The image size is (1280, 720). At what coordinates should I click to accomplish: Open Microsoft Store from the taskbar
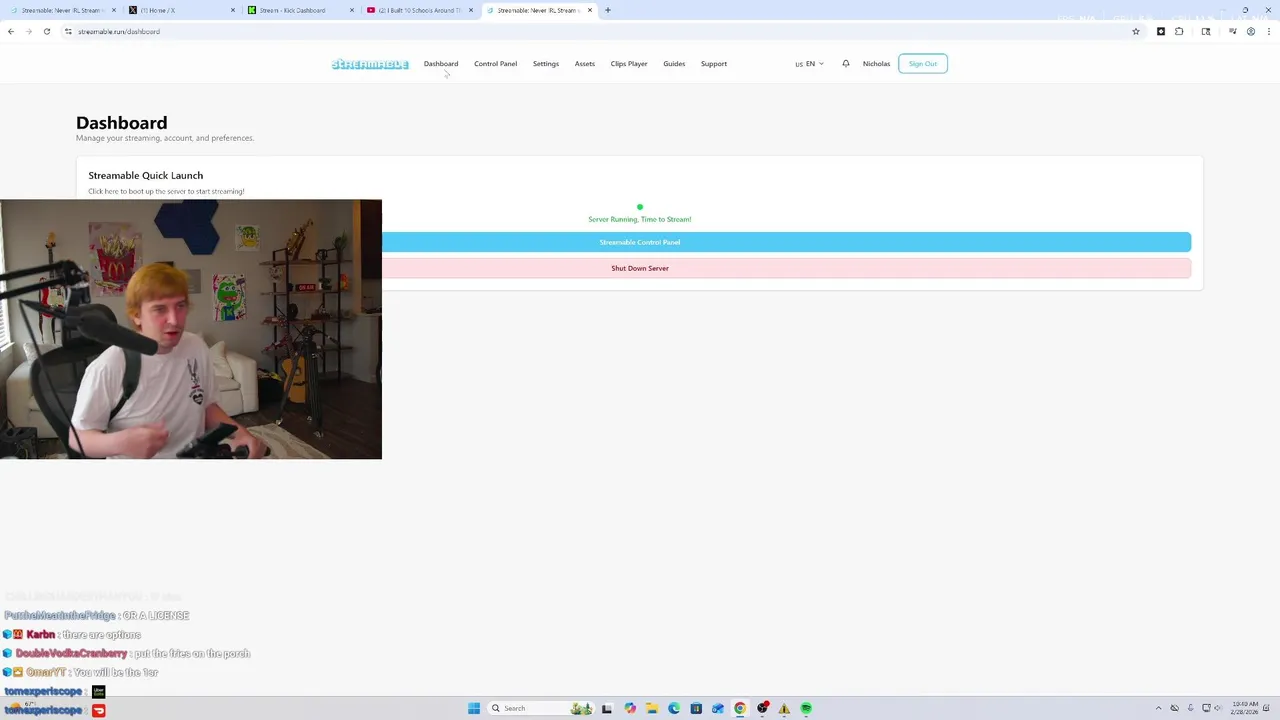click(x=696, y=708)
